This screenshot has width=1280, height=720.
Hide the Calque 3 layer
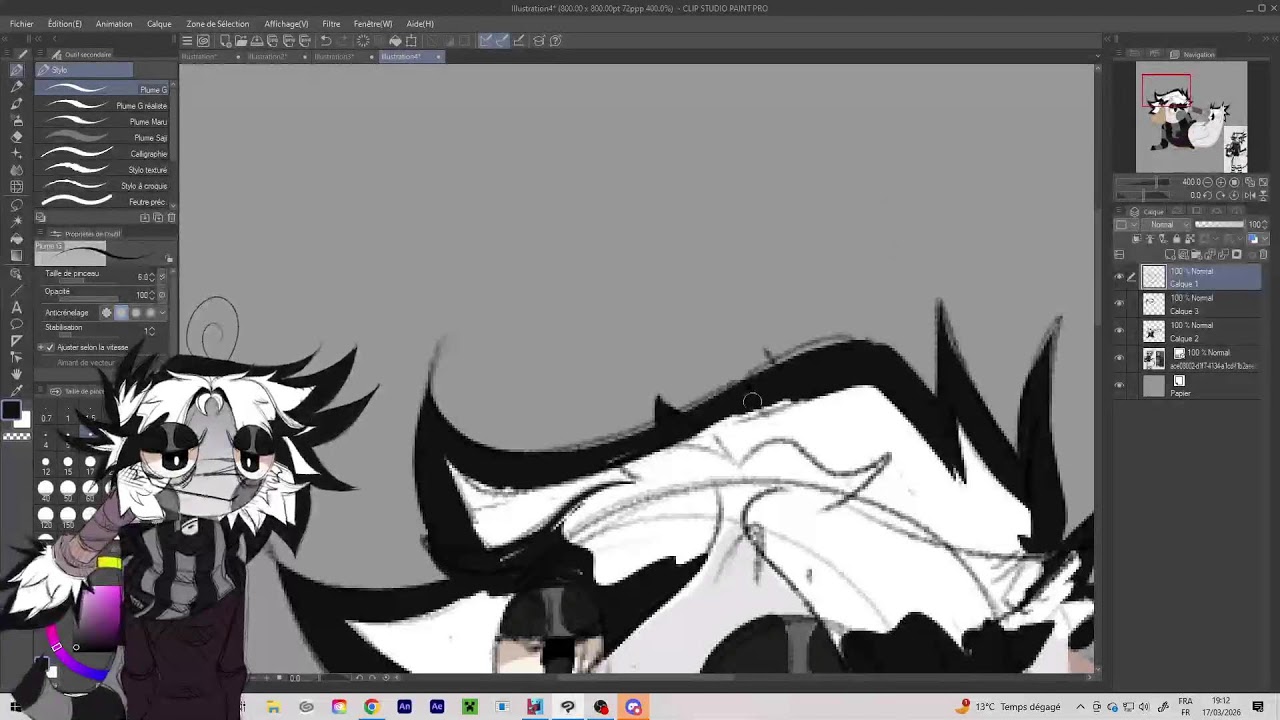point(1119,303)
